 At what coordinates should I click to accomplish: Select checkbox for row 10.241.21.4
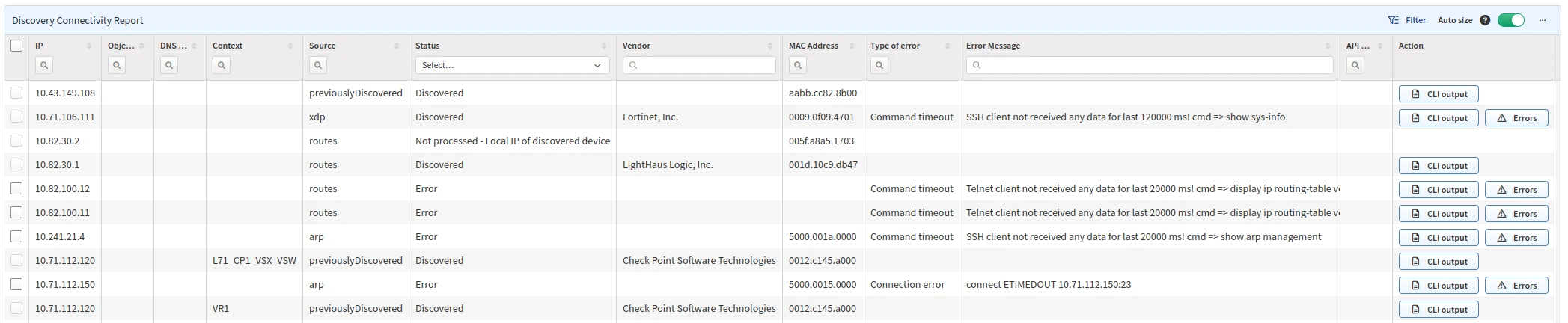[x=16, y=237]
